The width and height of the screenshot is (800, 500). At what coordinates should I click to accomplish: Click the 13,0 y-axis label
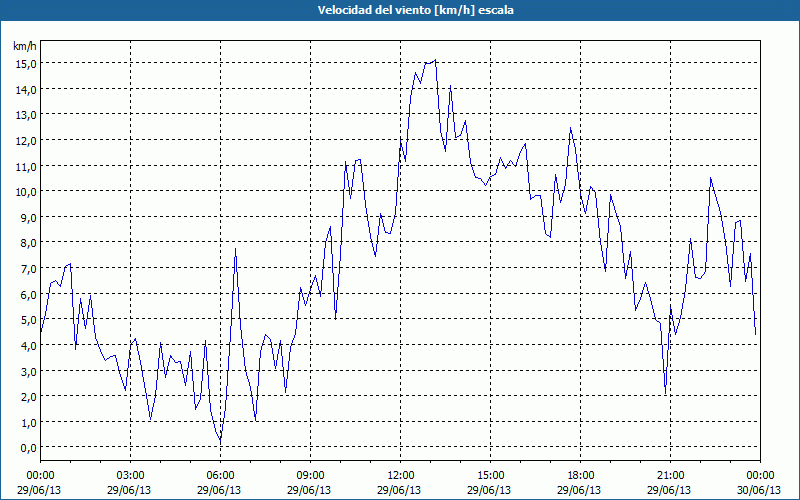(26, 115)
